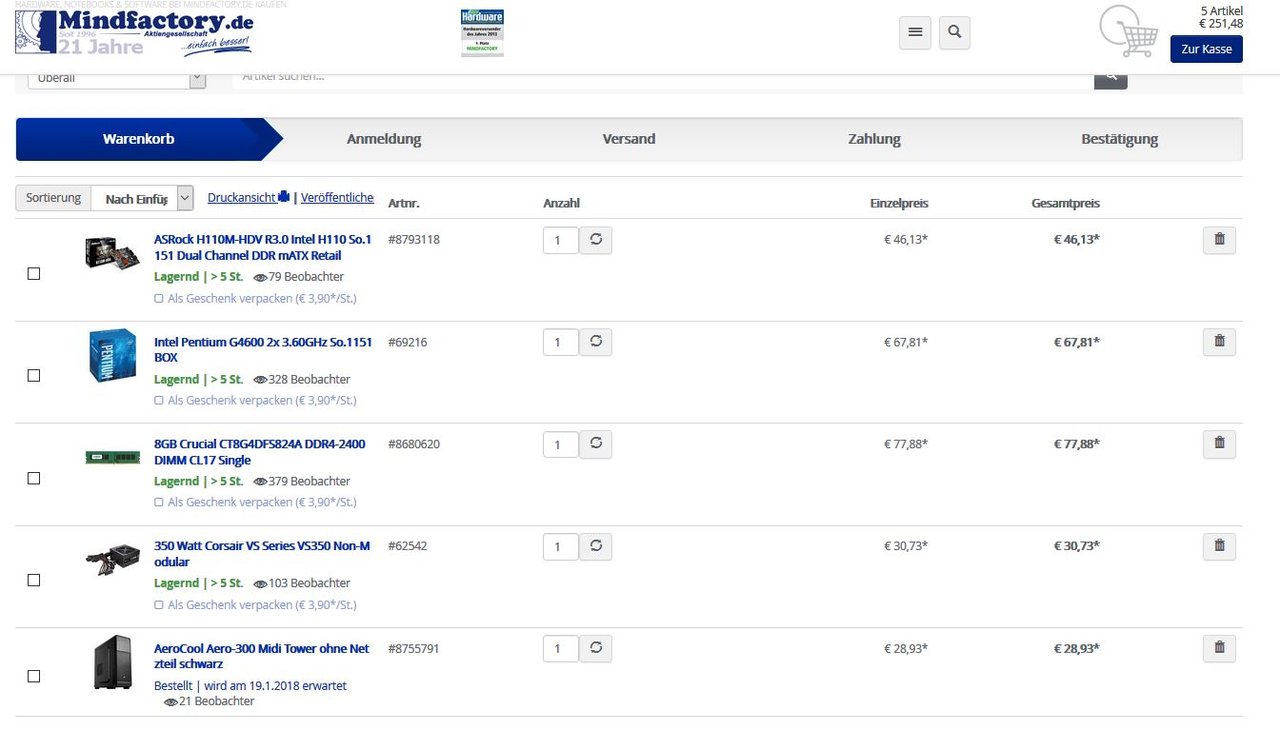1280x730 pixels.
Task: Click the Gesamtpreis column header
Action: [1066, 203]
